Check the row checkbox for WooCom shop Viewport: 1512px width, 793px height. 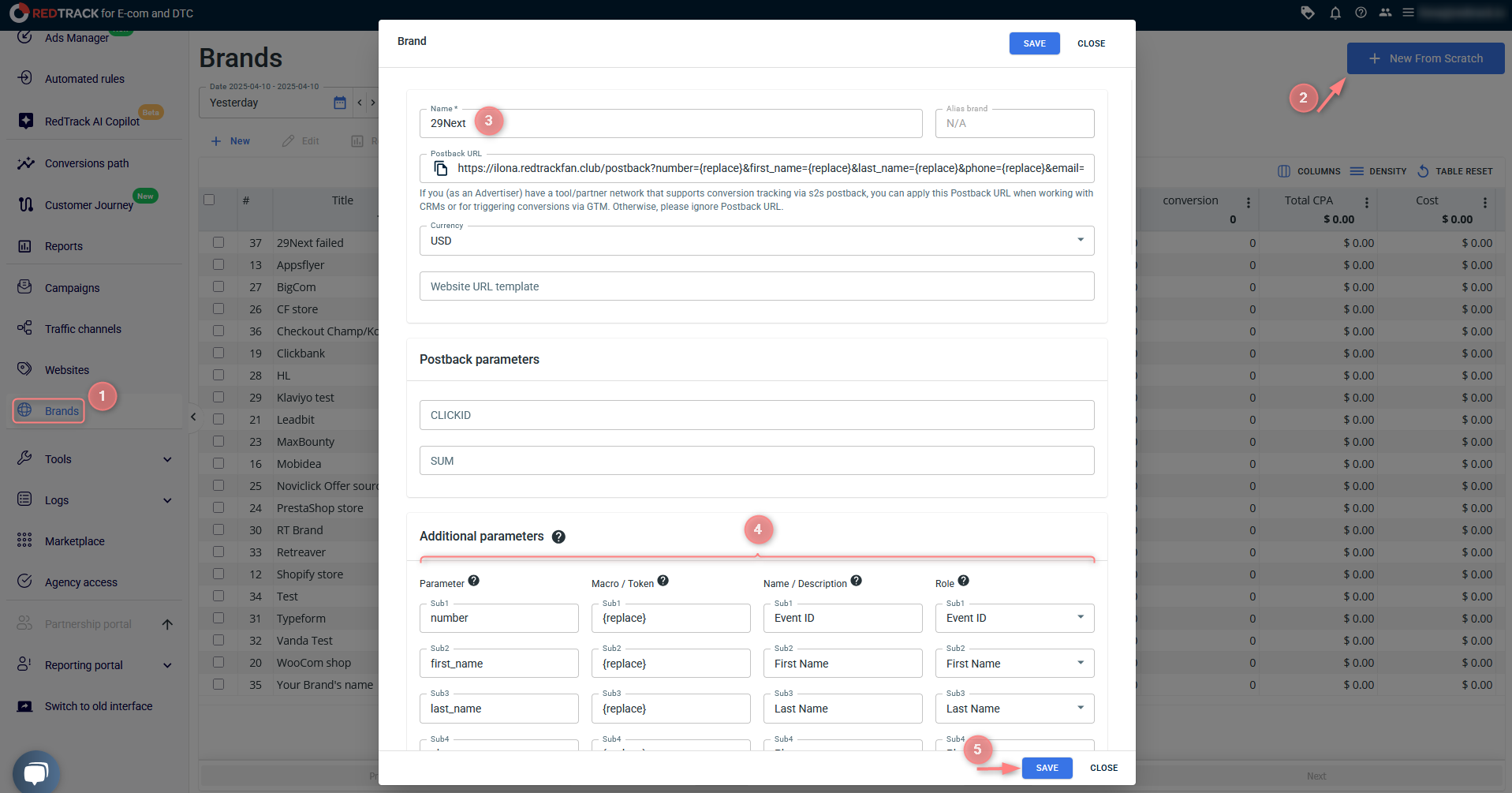click(218, 663)
